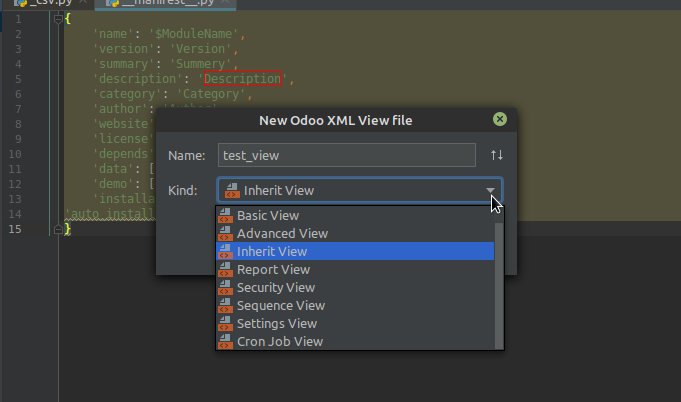Screen dimensions: 681x402
Task: Click 'Category' value on line 6
Action: pos(211,94)
